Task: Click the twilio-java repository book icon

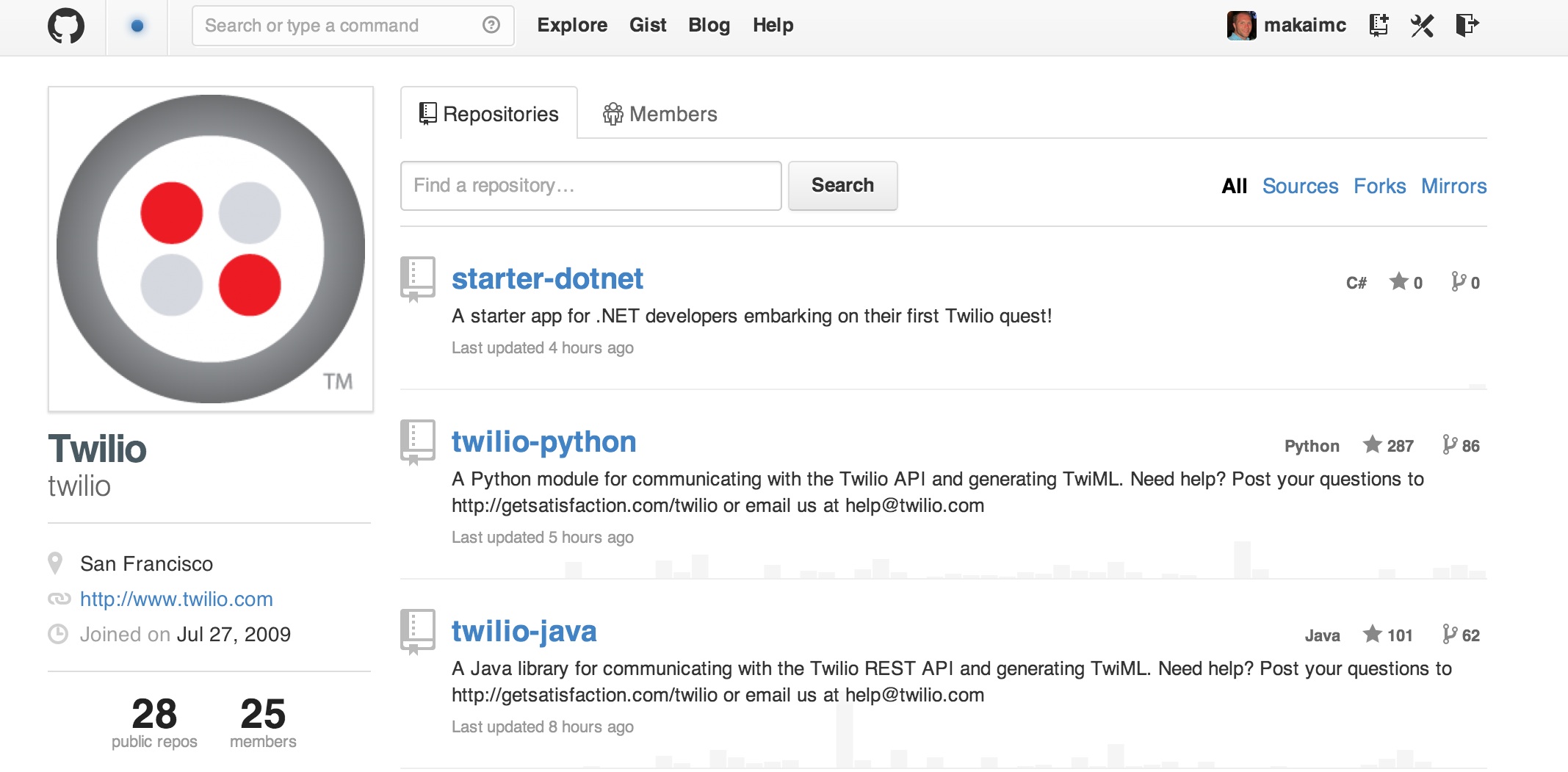Action: pos(418,632)
